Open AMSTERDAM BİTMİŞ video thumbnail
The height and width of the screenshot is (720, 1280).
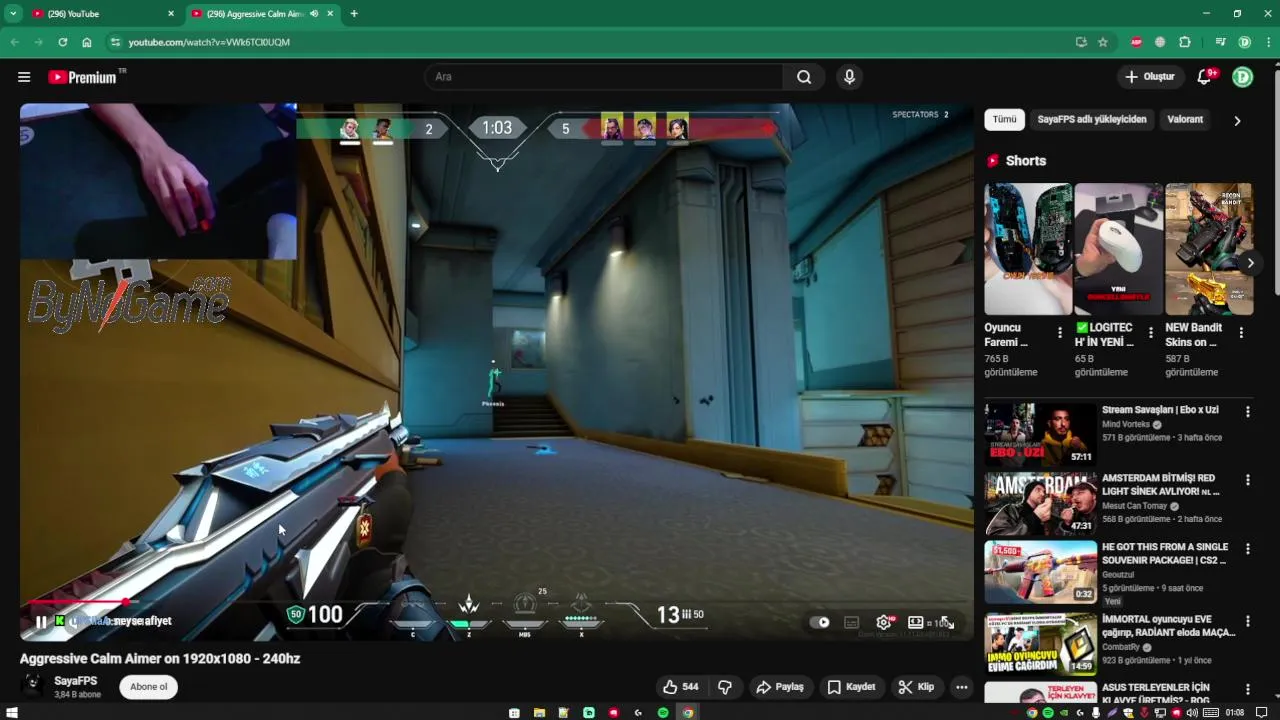[x=1041, y=503]
